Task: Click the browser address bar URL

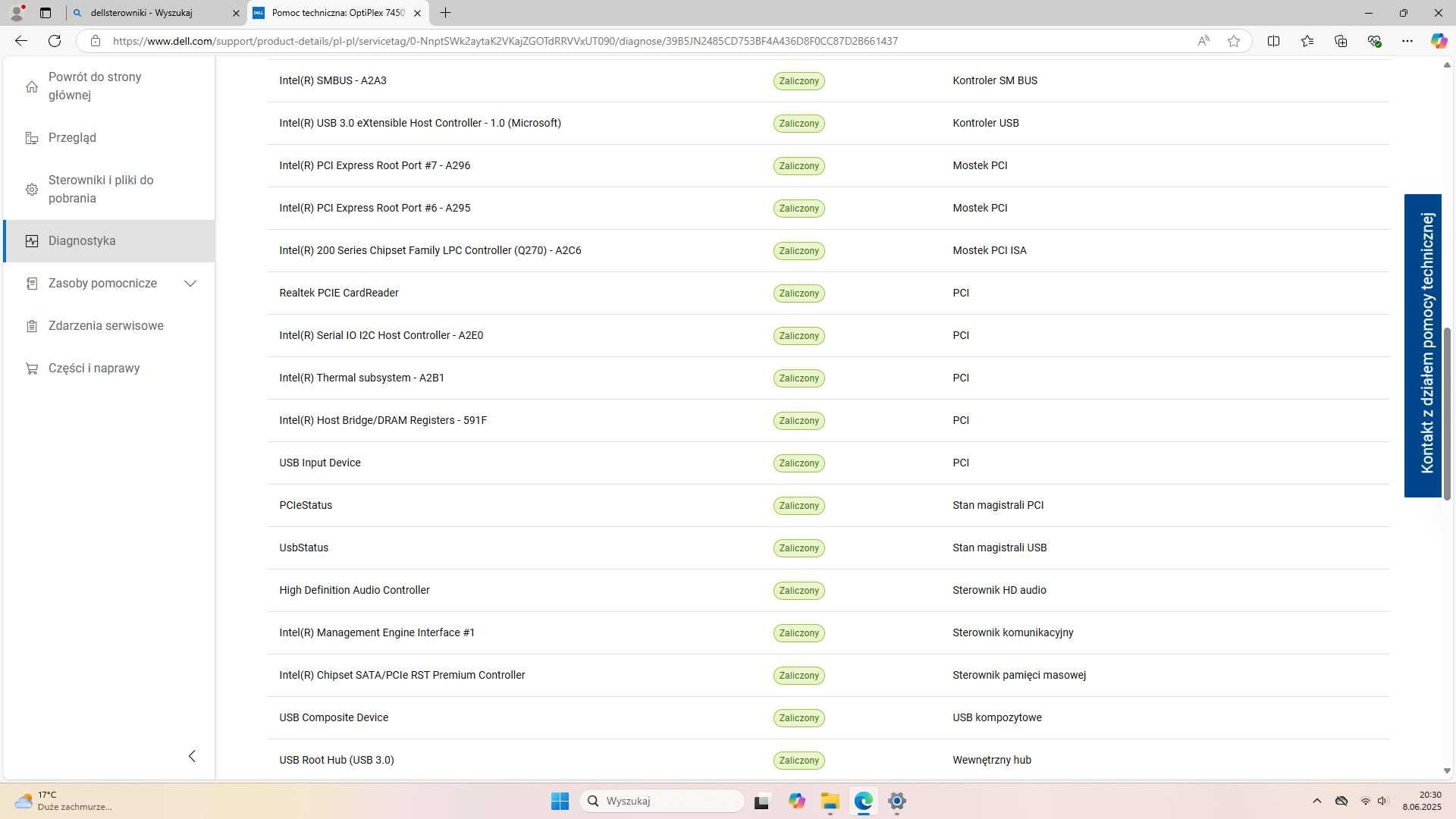Action: coord(505,41)
